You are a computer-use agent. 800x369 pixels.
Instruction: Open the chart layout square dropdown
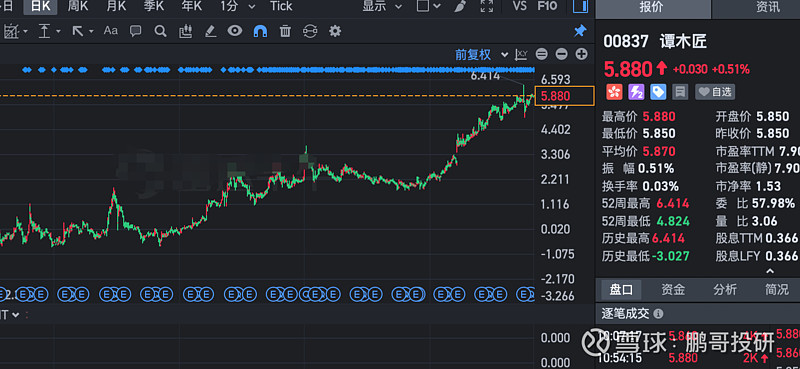click(x=429, y=7)
